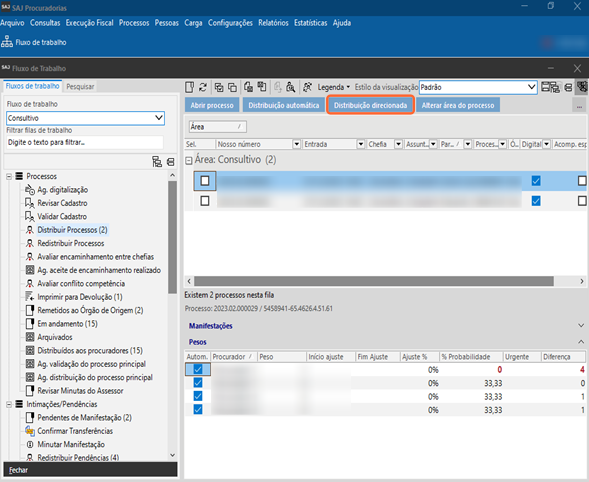Click the Distribuição direcionada button
The width and height of the screenshot is (589, 482).
370,105
